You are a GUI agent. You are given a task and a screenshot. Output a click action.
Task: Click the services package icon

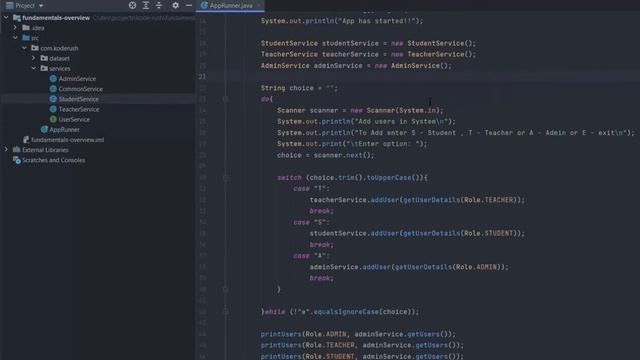tap(44, 69)
